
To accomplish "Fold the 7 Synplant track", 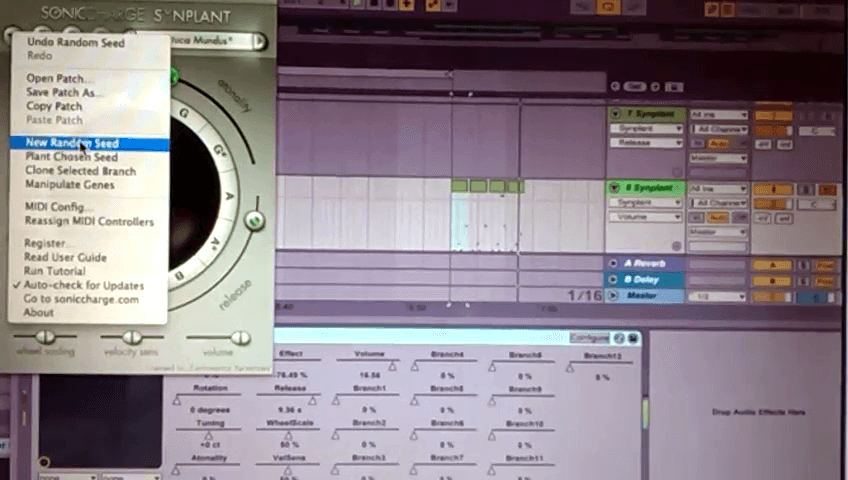I will tap(615, 114).
